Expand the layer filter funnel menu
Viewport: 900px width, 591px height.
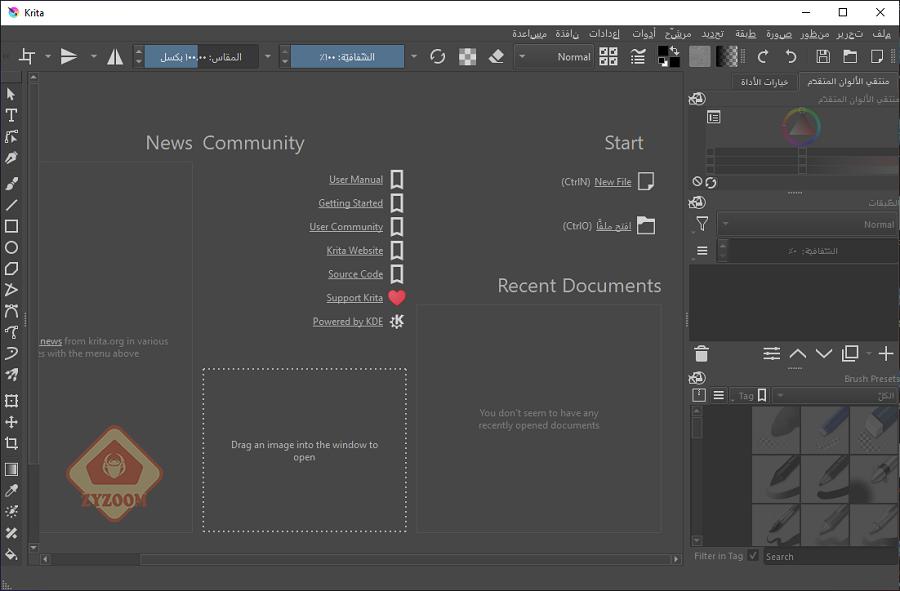701,224
